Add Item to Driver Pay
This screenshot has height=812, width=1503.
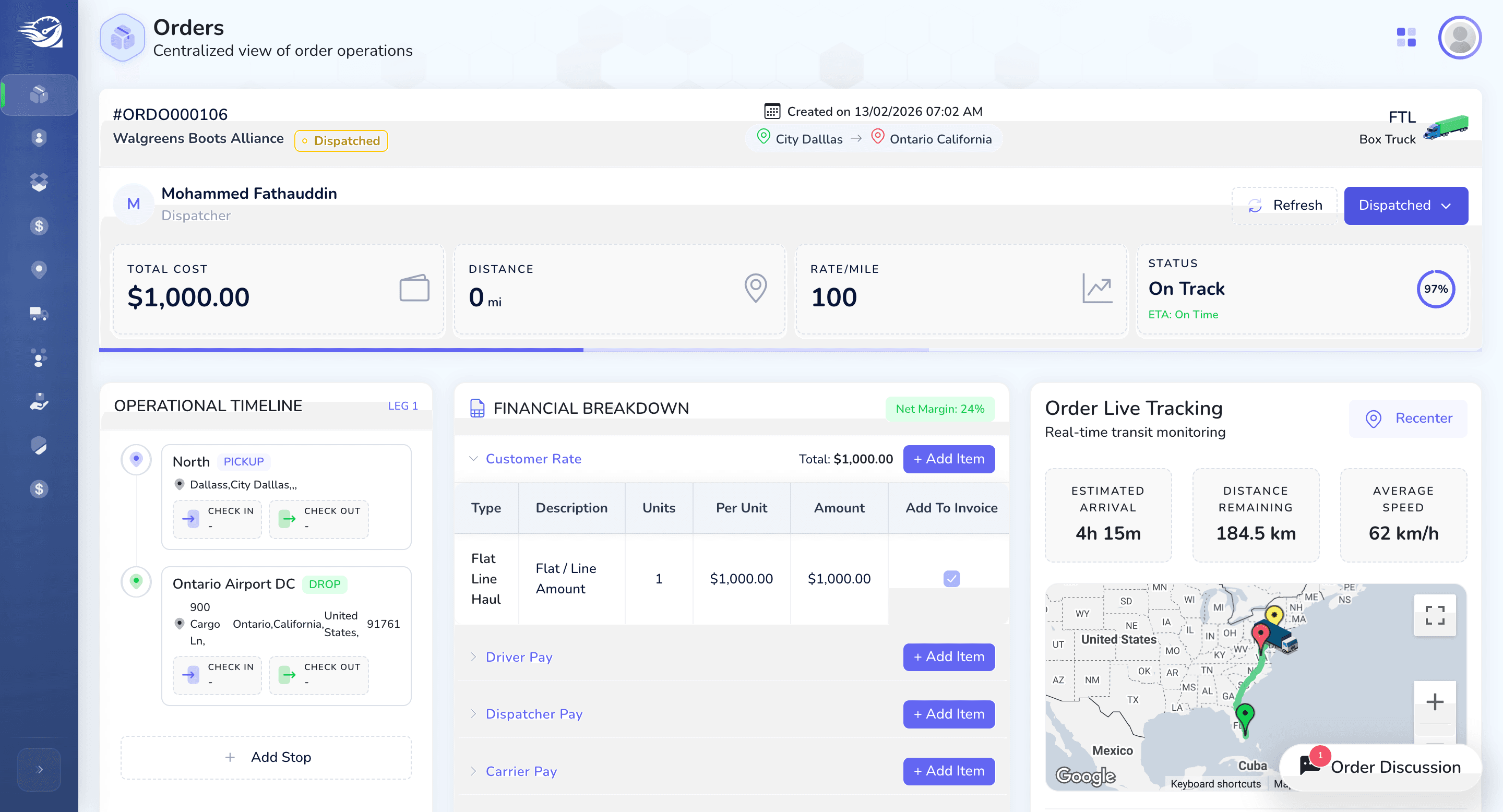coord(949,657)
